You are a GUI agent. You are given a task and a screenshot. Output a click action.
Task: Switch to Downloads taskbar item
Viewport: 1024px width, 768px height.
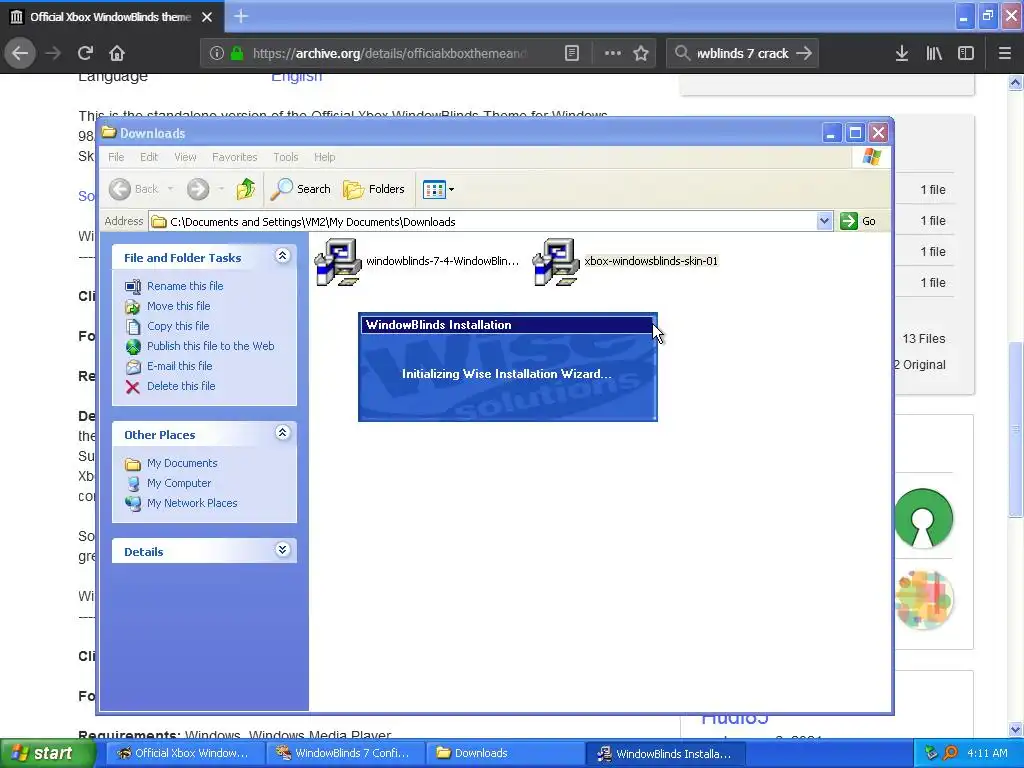click(504, 753)
